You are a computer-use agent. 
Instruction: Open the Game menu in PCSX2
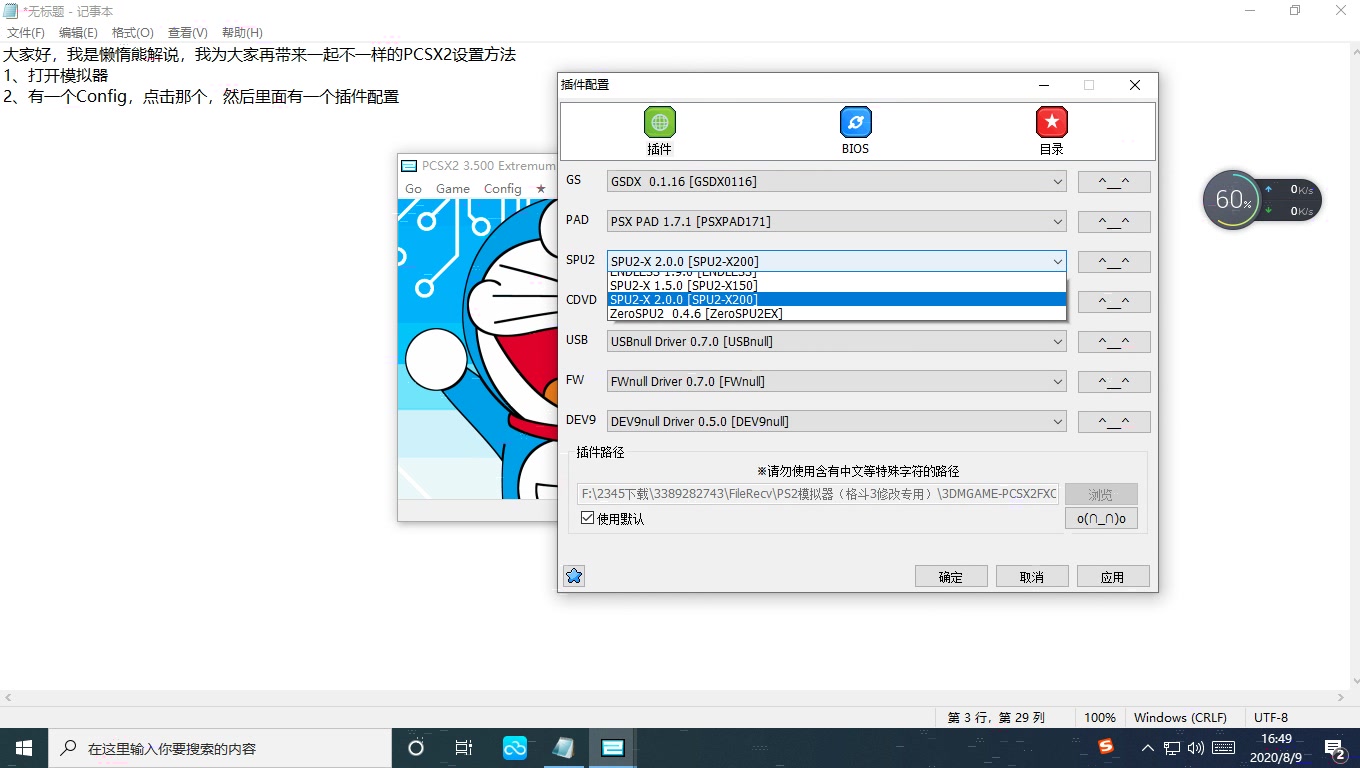coord(453,188)
